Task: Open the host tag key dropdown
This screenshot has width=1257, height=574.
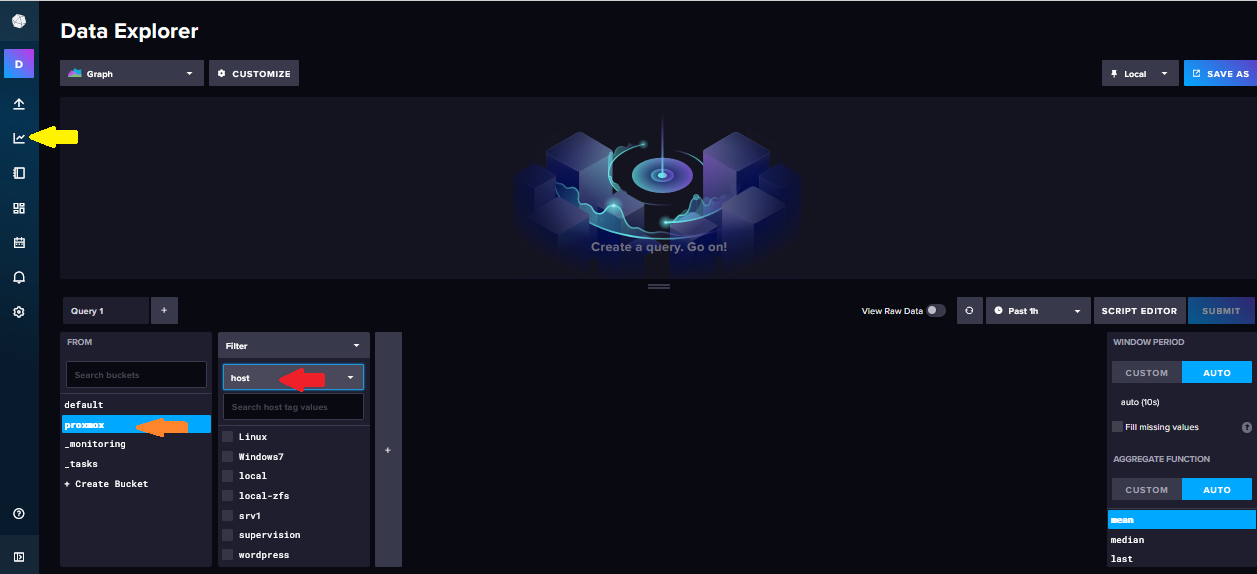Action: coord(293,378)
